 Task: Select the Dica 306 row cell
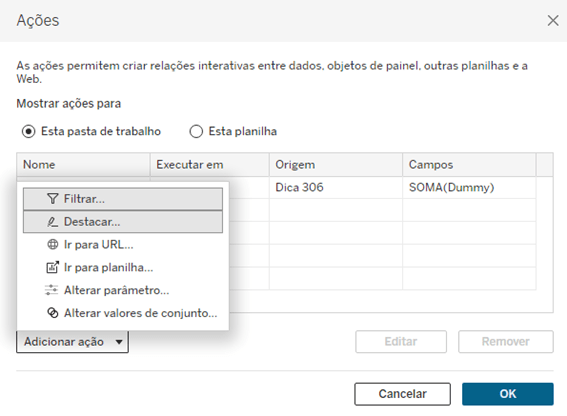click(x=336, y=187)
